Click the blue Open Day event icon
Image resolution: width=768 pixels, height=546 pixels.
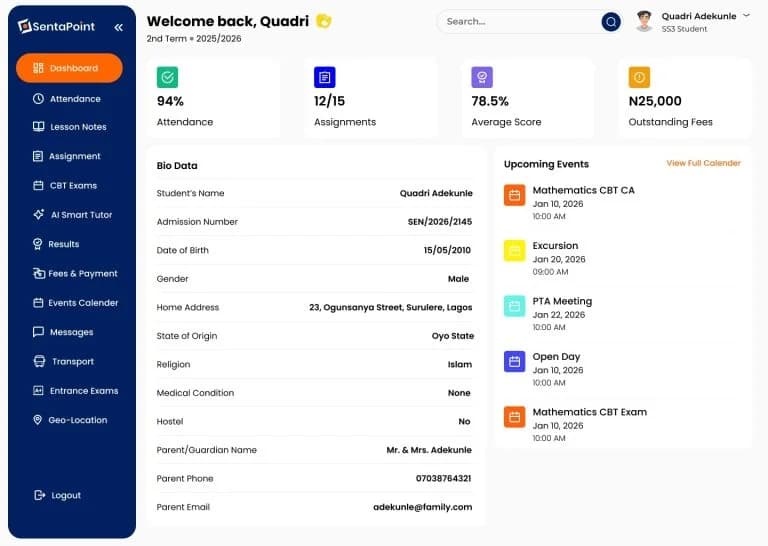(514, 362)
